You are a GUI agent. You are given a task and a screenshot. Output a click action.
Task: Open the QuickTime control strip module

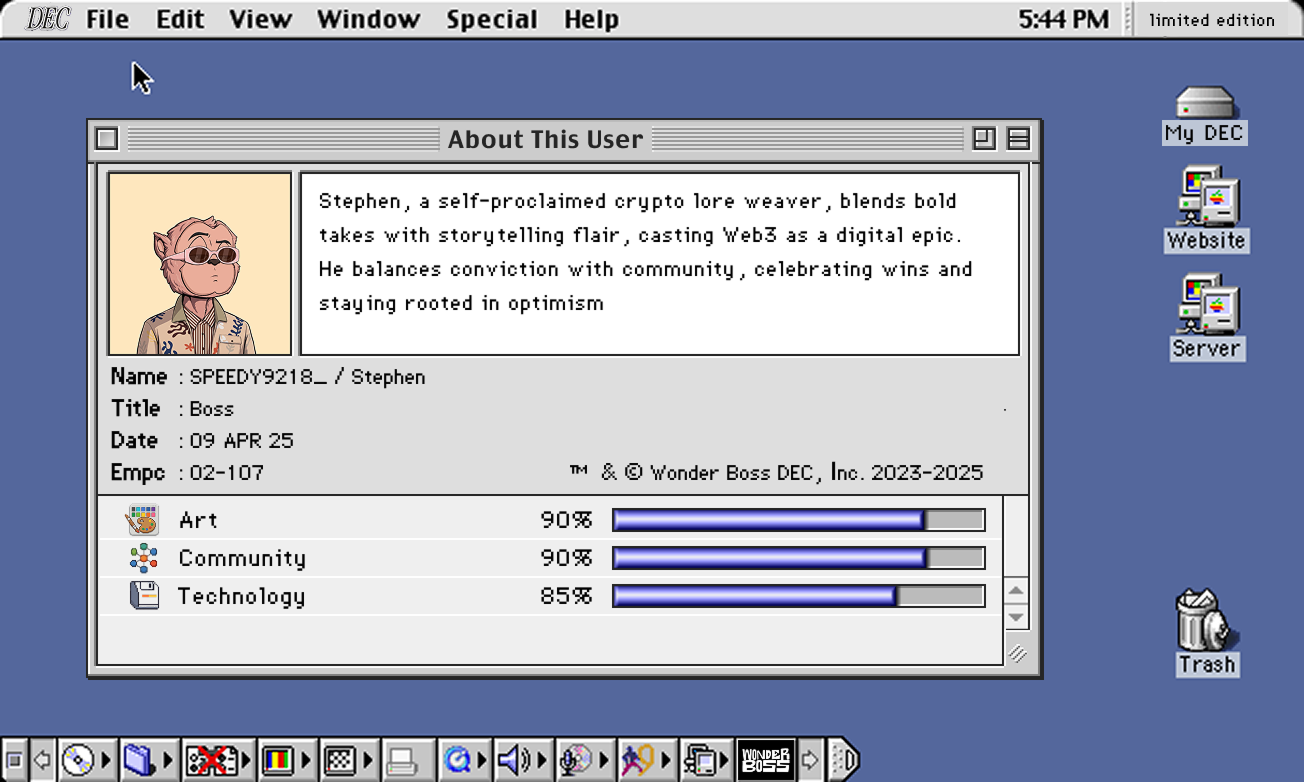point(465,761)
